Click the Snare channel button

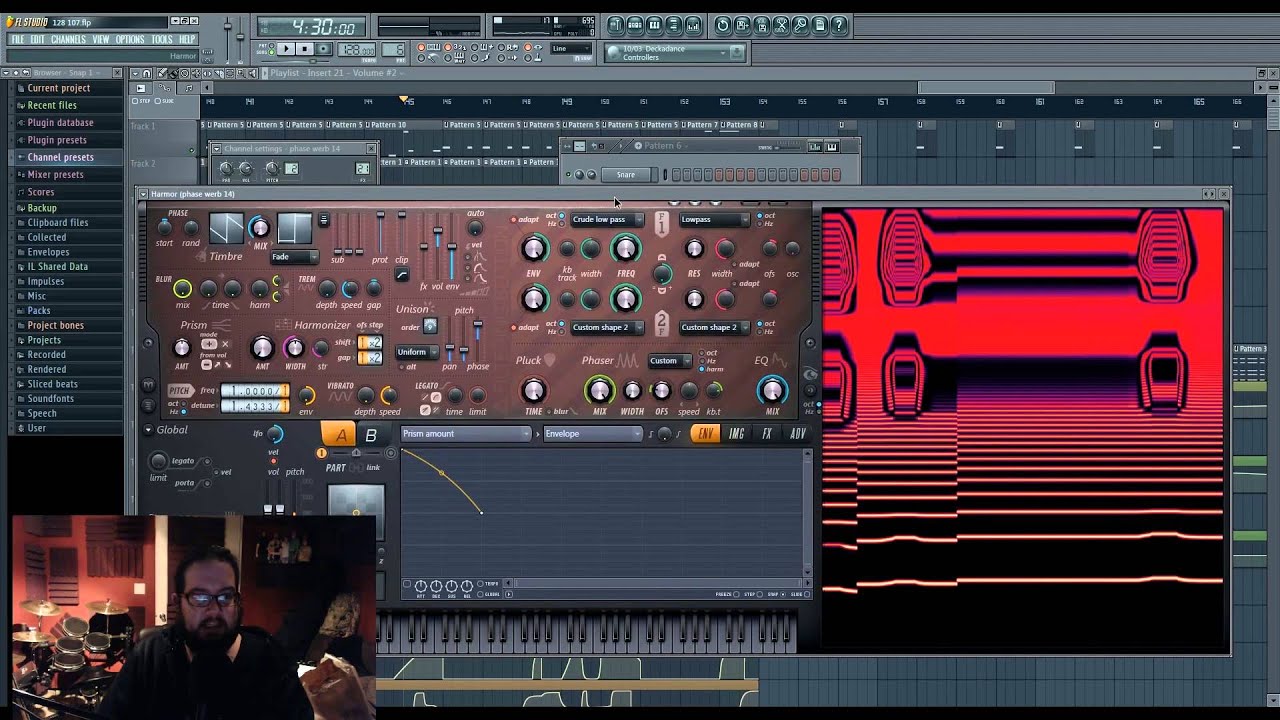pyautogui.click(x=625, y=174)
